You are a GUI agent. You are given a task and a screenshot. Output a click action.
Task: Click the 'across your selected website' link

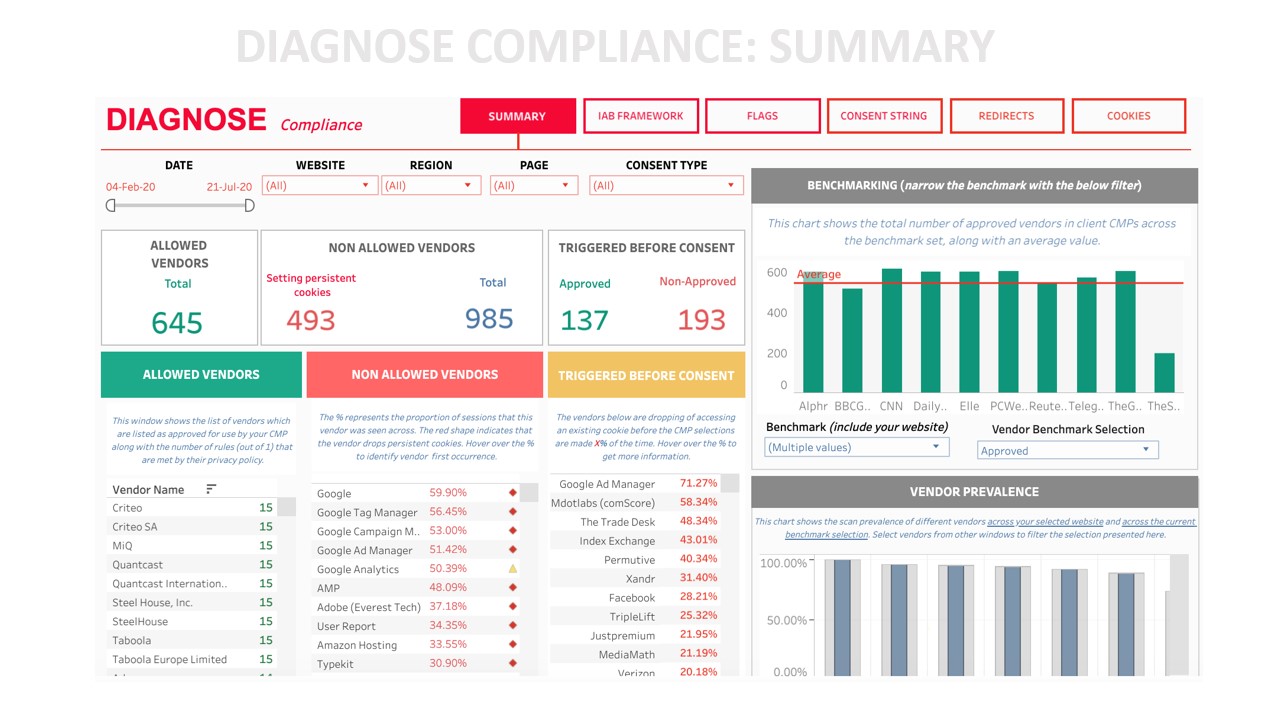pos(1045,522)
